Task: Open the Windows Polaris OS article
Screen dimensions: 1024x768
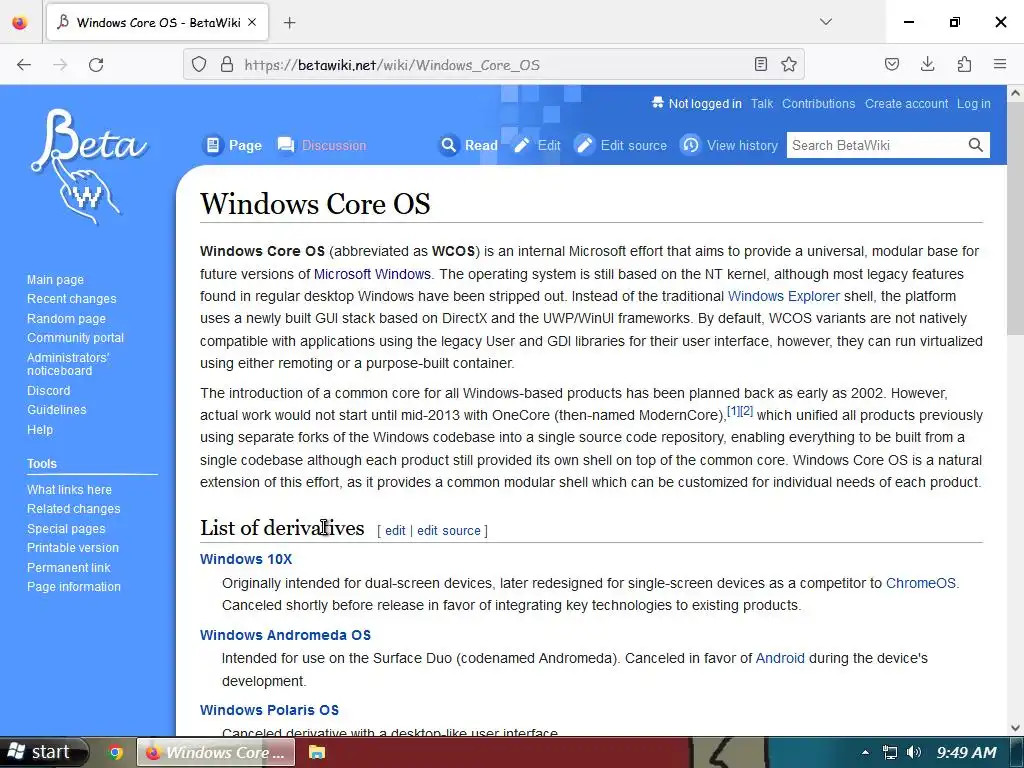Action: point(269,710)
